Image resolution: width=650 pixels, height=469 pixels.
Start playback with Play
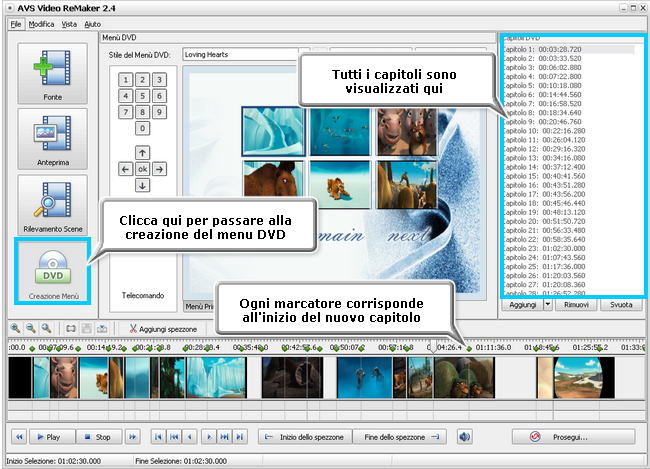click(52, 437)
